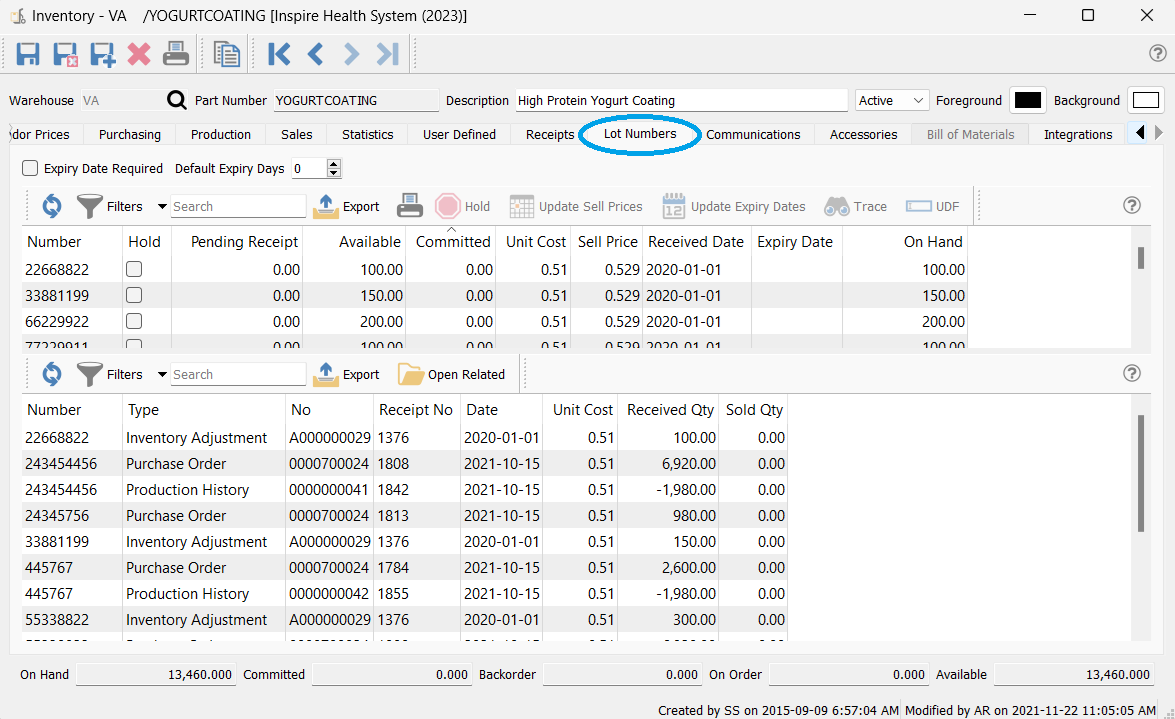This screenshot has width=1175, height=719.
Task: Sort transactions by Type column header
Action: click(x=204, y=409)
